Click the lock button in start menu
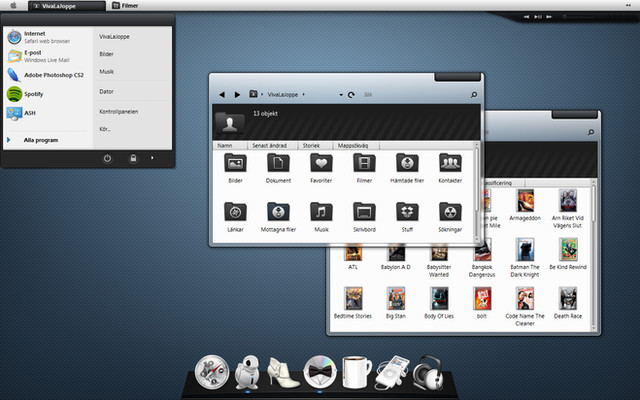Screen dimensions: 640x400 (x=133, y=158)
